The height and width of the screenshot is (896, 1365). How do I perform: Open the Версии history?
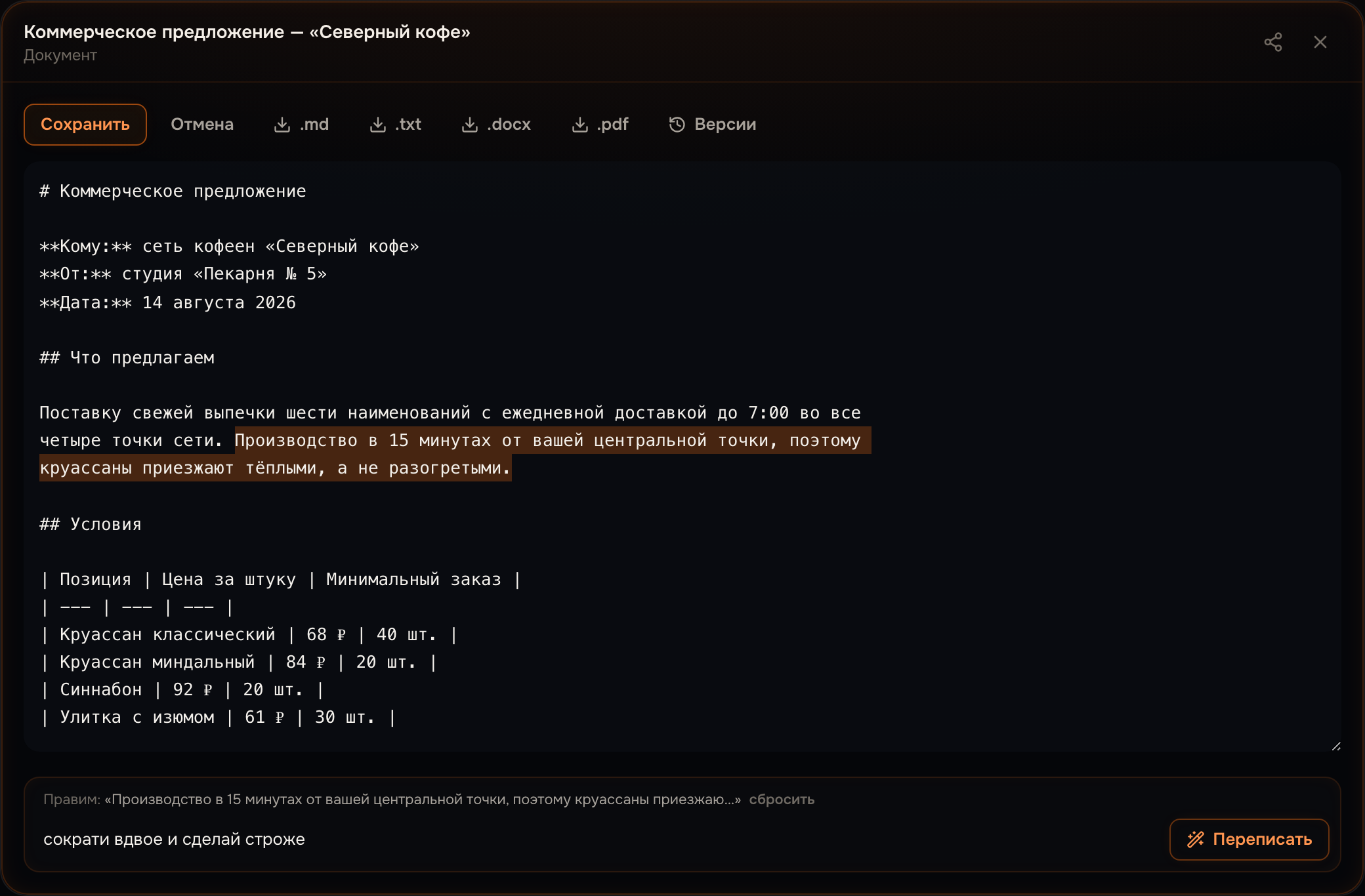click(713, 125)
